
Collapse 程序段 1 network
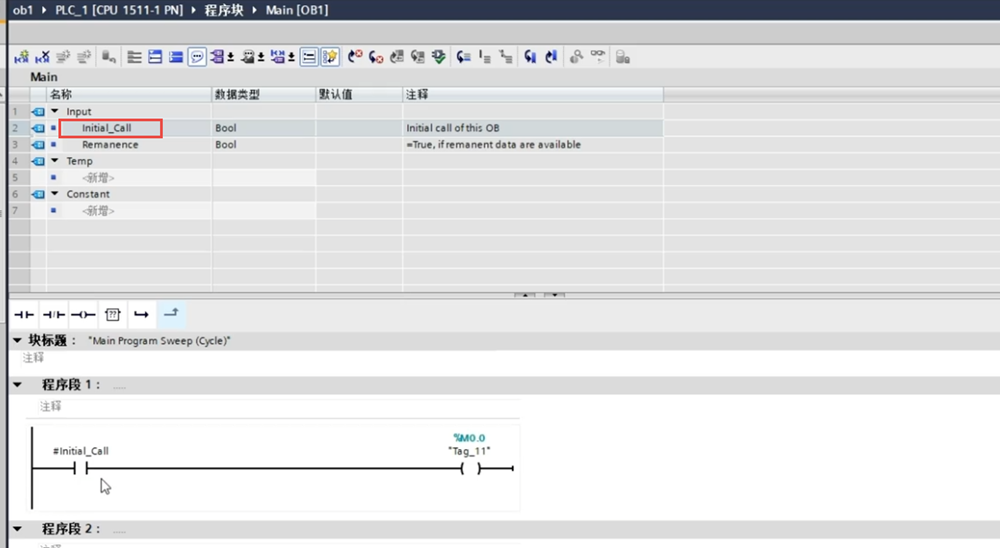(18, 385)
